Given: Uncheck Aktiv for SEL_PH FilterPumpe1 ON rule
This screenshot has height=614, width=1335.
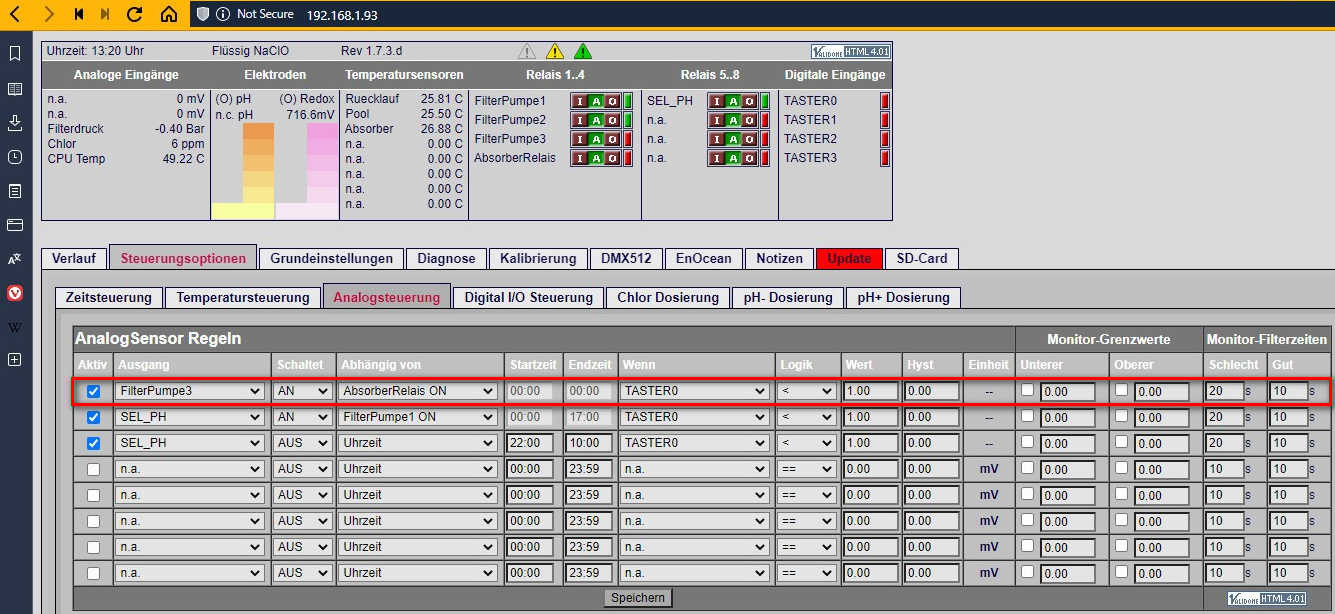Looking at the screenshot, I should (93, 417).
